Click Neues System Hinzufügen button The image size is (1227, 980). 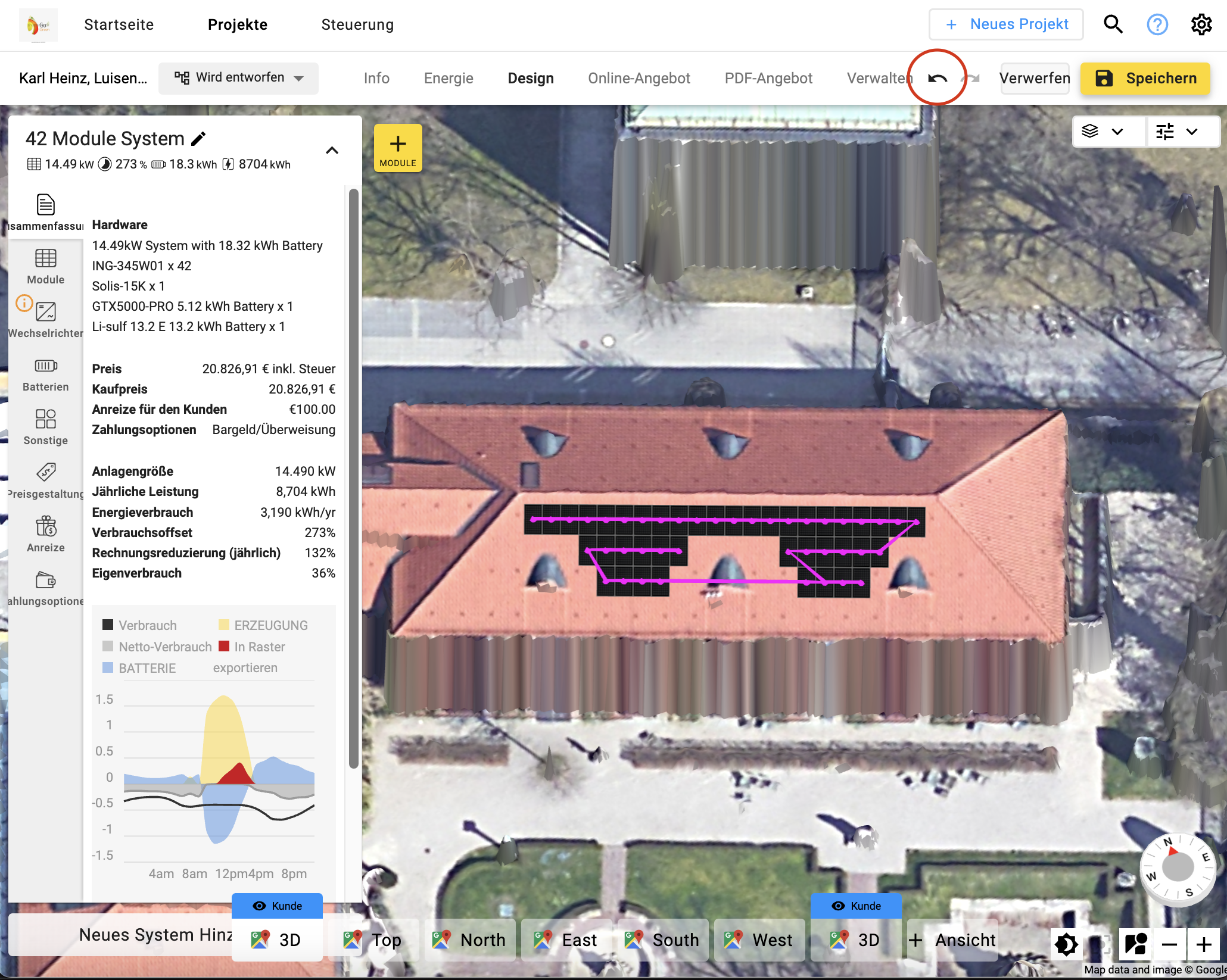coord(121,935)
